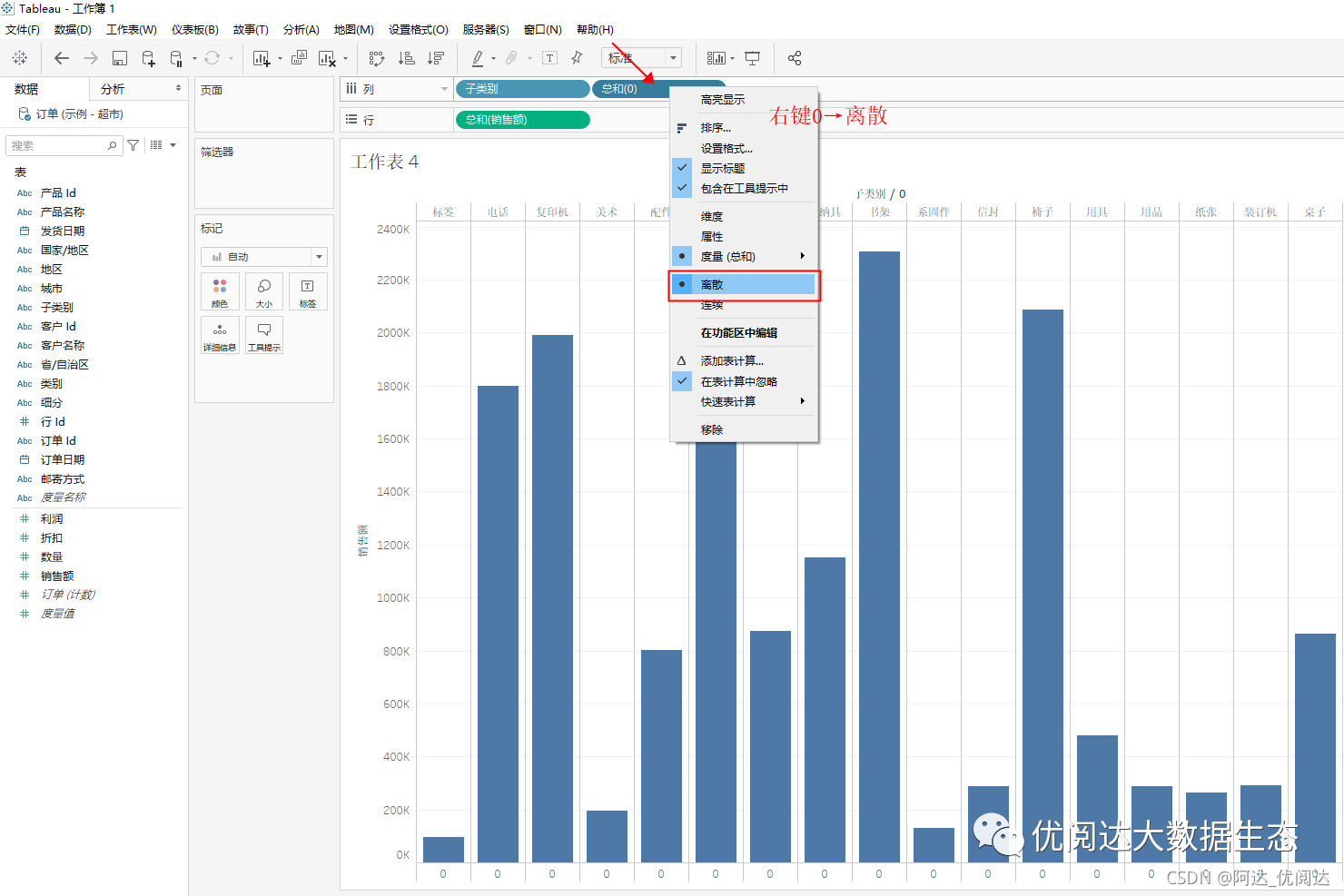
Task: Click the swap rows and columns icon
Action: point(377,58)
